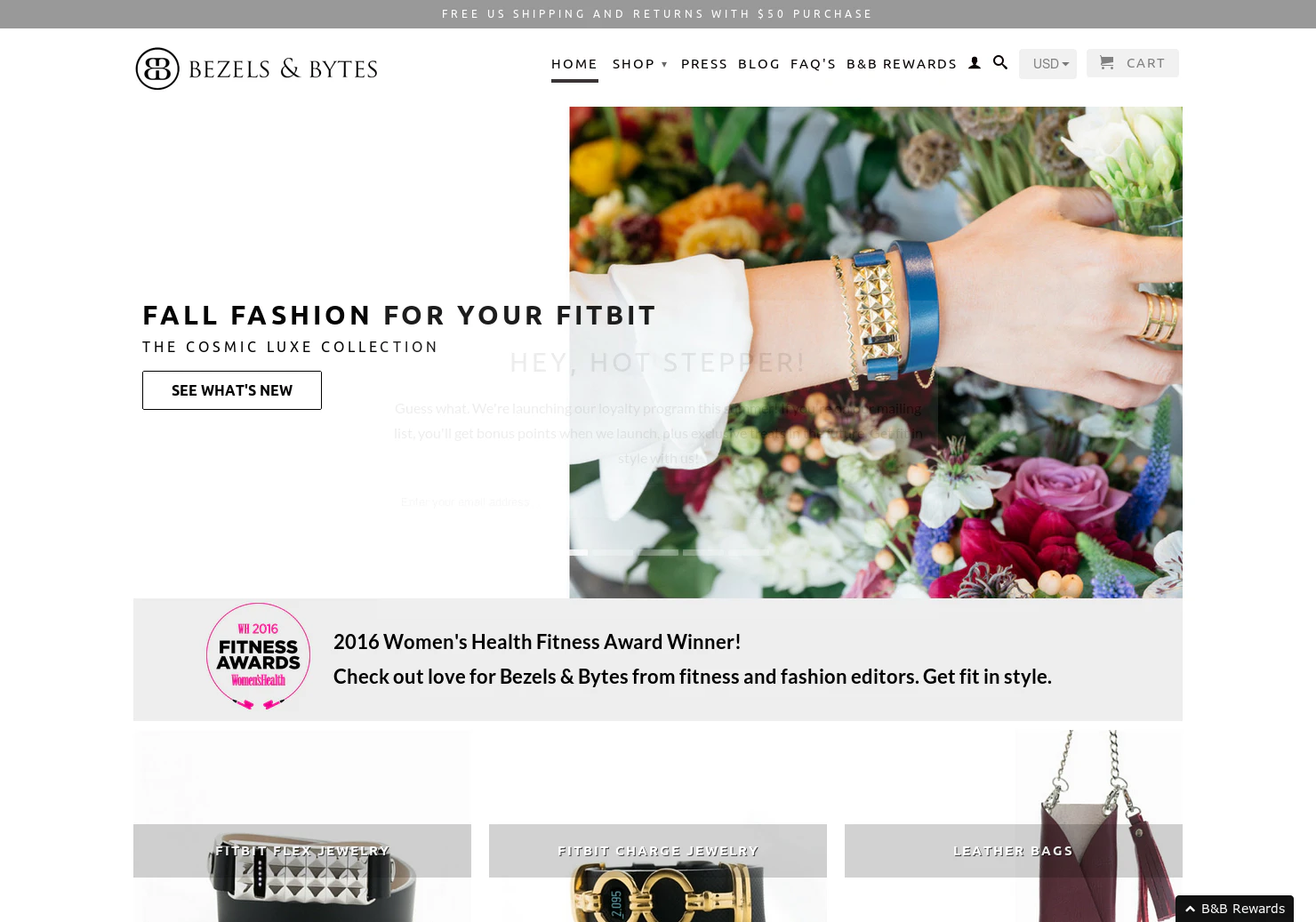Click See What's New button

232,390
